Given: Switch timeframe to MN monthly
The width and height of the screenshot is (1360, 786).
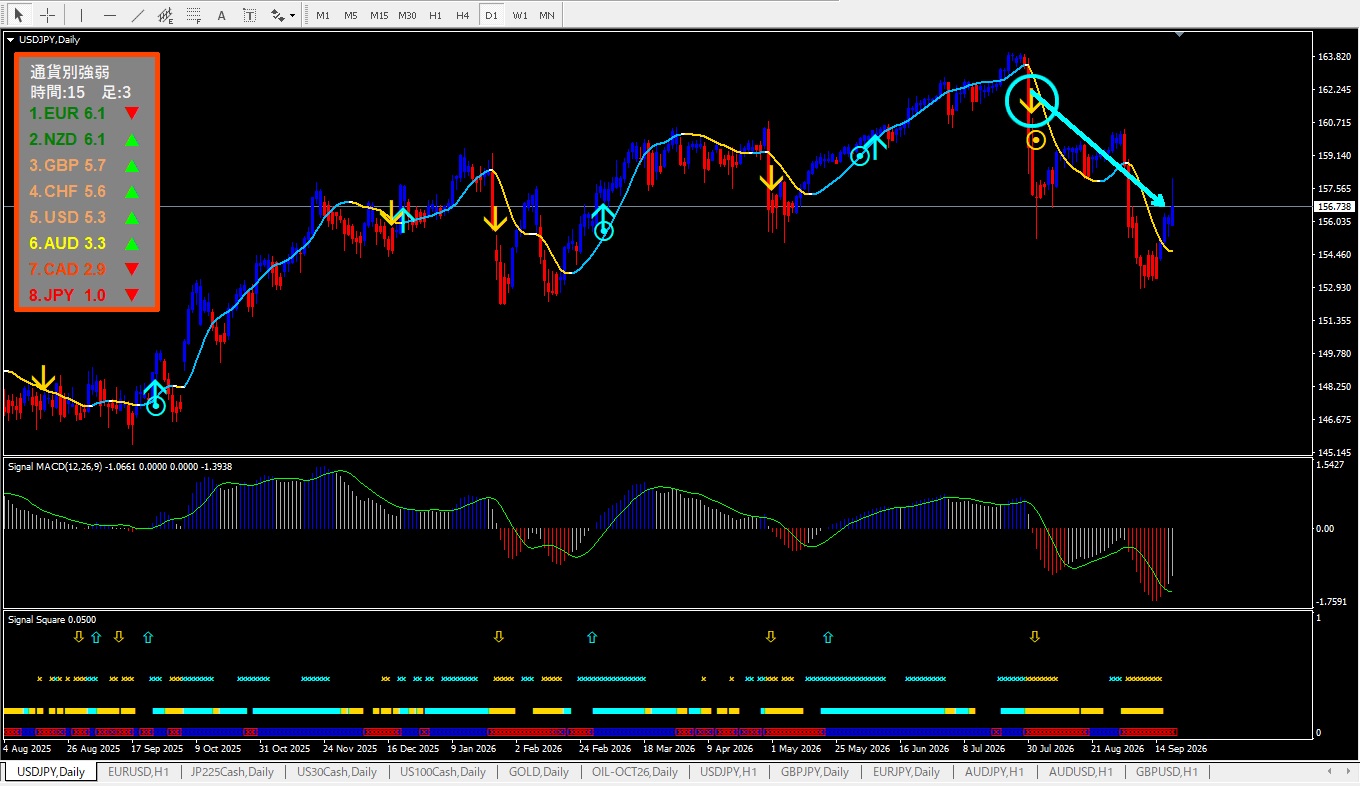Looking at the screenshot, I should coord(547,15).
